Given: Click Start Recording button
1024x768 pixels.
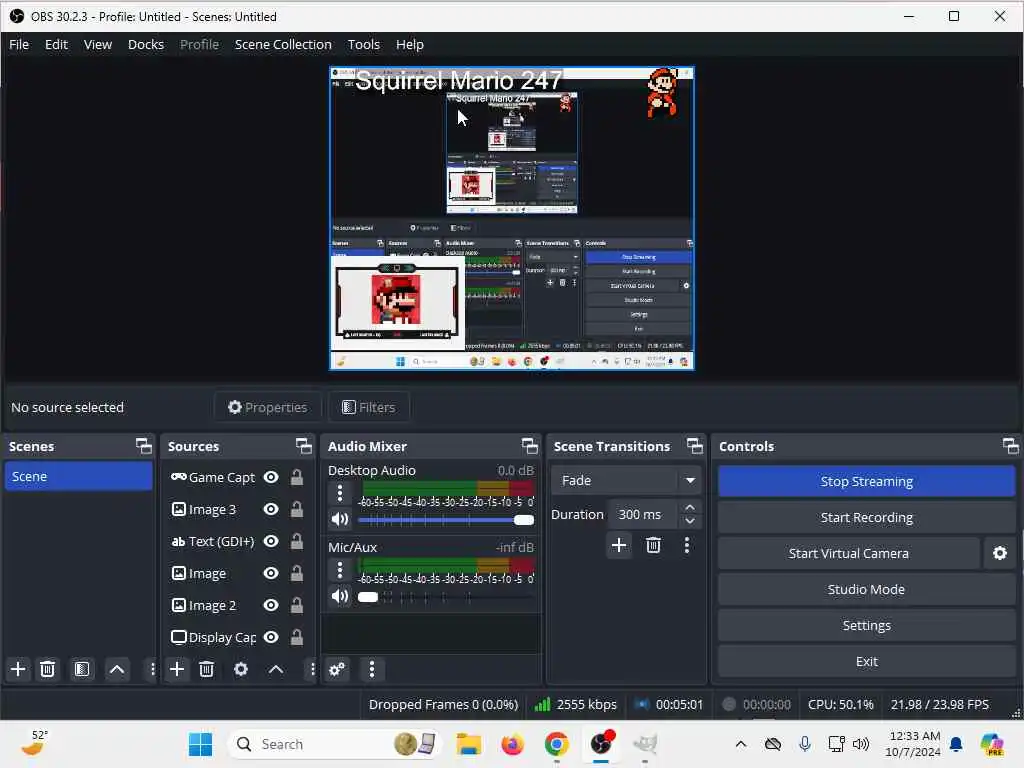Looking at the screenshot, I should point(866,517).
